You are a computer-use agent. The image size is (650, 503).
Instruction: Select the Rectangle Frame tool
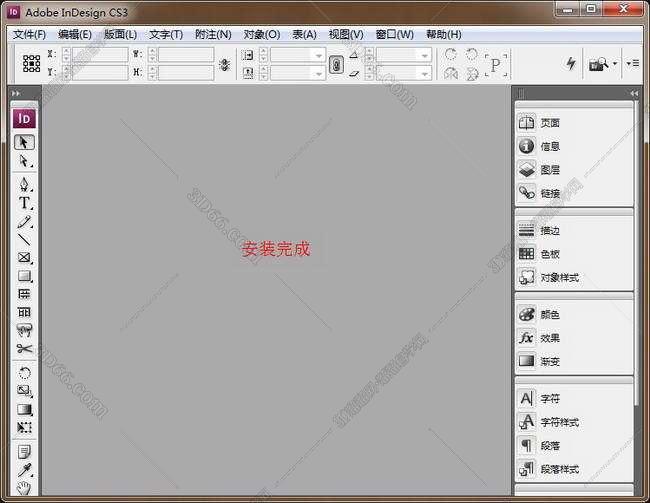(25, 258)
